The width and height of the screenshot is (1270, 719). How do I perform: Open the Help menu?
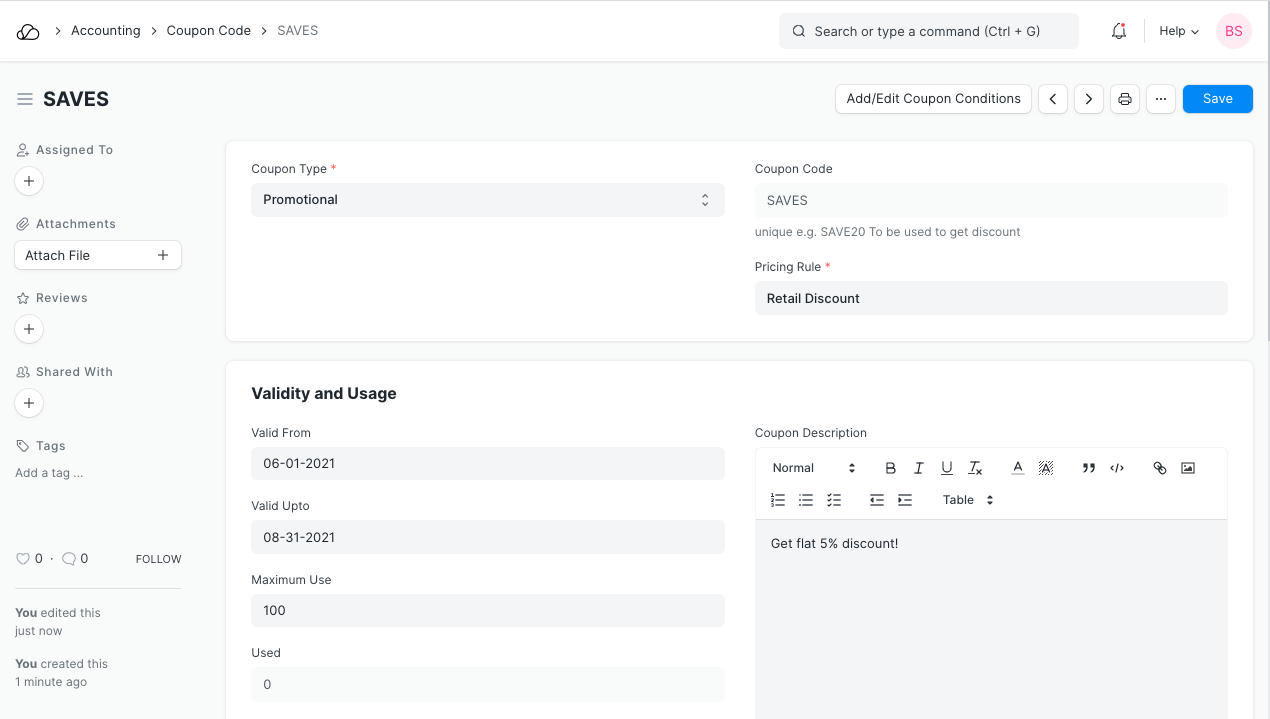1178,31
